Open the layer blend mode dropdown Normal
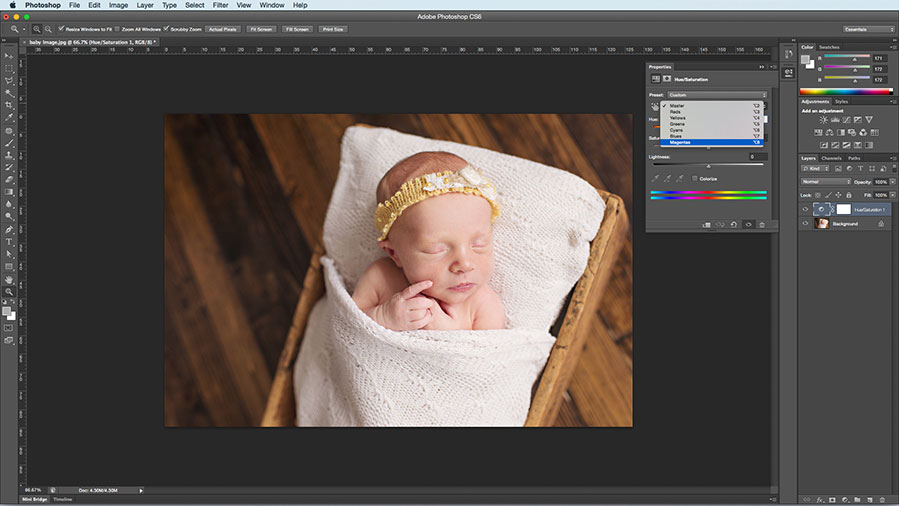 826,182
